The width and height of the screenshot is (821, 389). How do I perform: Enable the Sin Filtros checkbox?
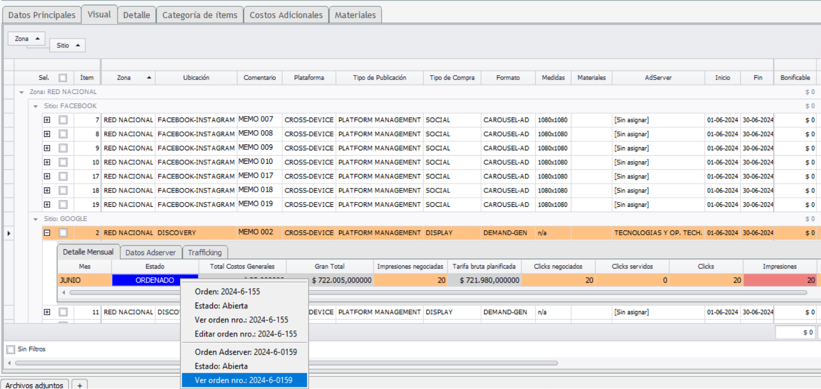pos(10,349)
